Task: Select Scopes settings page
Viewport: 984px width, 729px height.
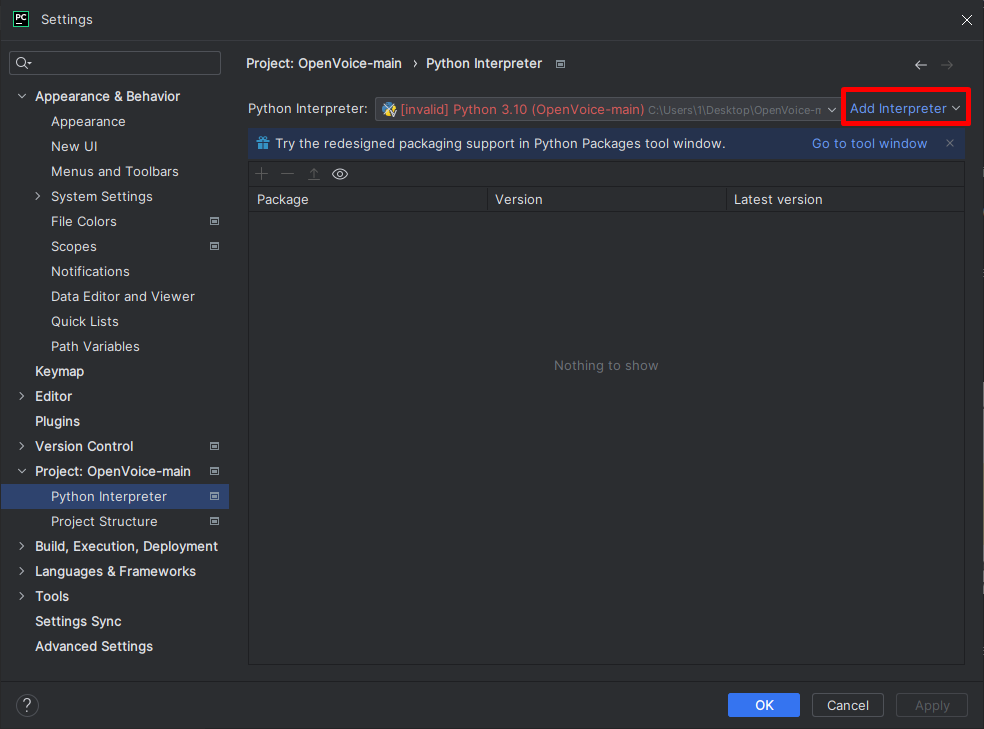Action: click(x=73, y=247)
